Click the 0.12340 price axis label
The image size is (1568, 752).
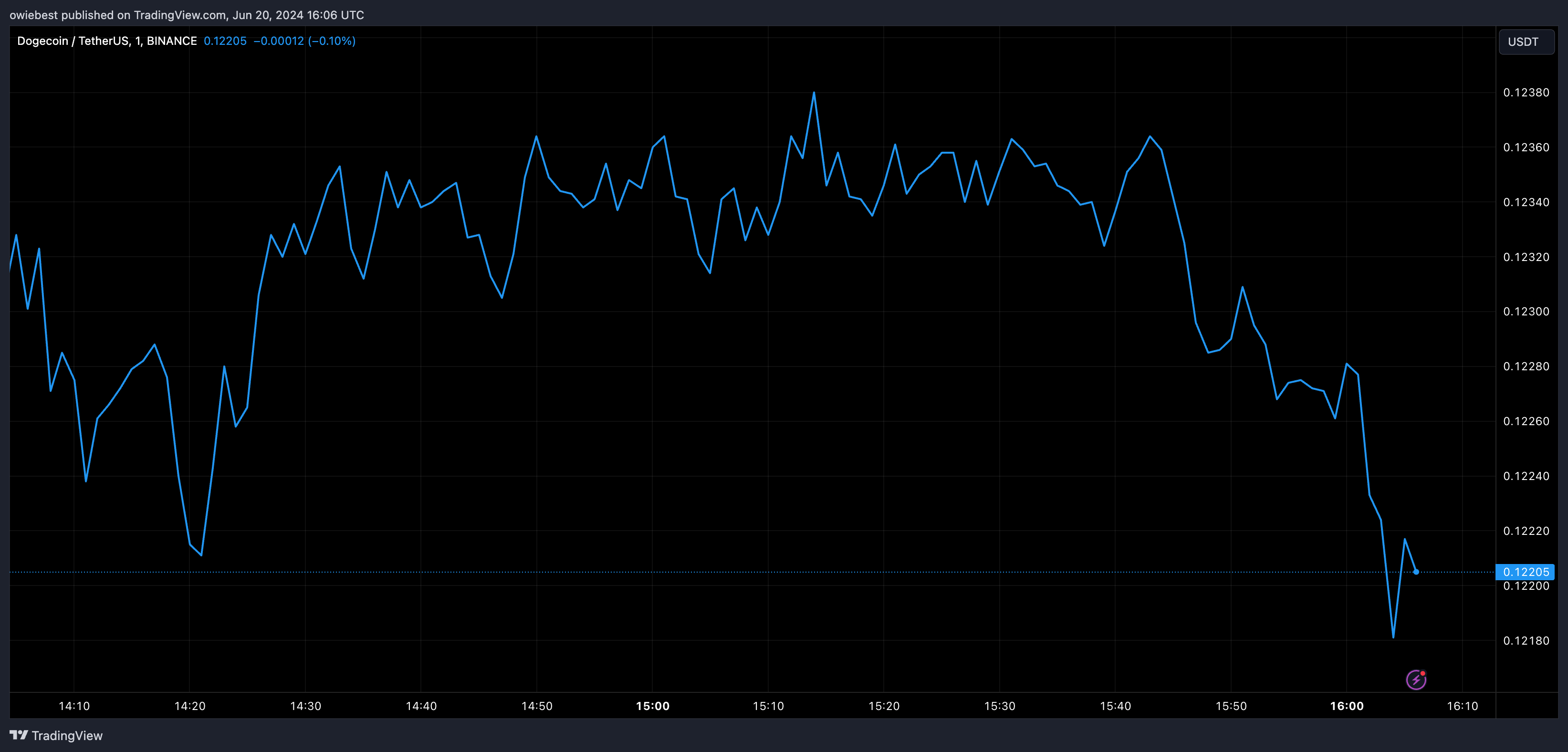1526,202
